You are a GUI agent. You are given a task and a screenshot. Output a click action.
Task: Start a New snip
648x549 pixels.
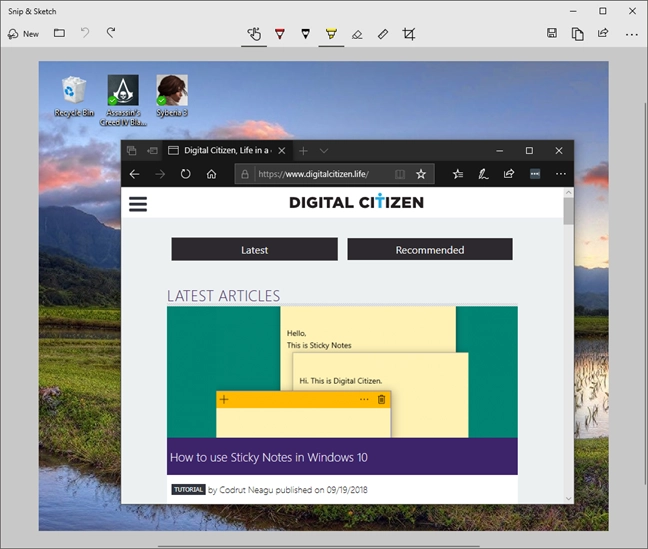pyautogui.click(x=23, y=34)
